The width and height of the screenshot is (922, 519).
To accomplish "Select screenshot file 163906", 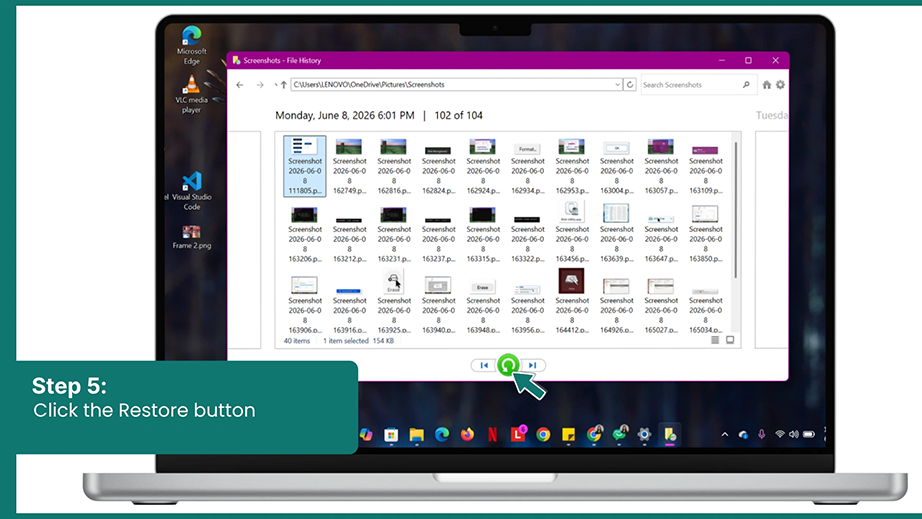I will pyautogui.click(x=305, y=304).
